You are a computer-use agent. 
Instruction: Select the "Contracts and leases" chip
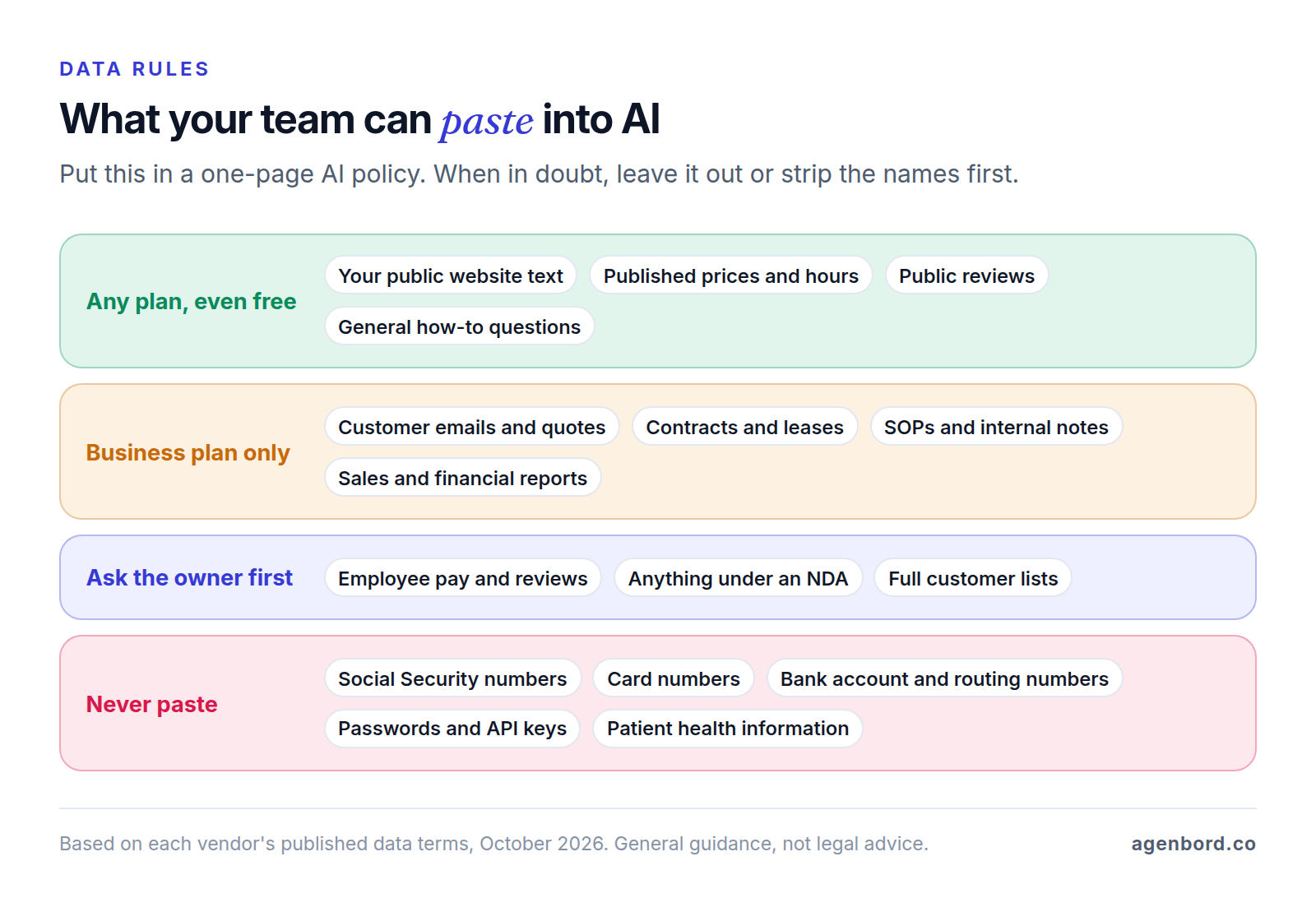point(745,427)
